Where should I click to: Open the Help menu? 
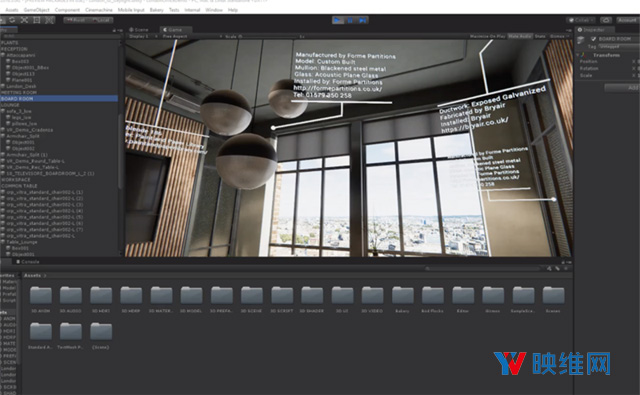point(233,10)
